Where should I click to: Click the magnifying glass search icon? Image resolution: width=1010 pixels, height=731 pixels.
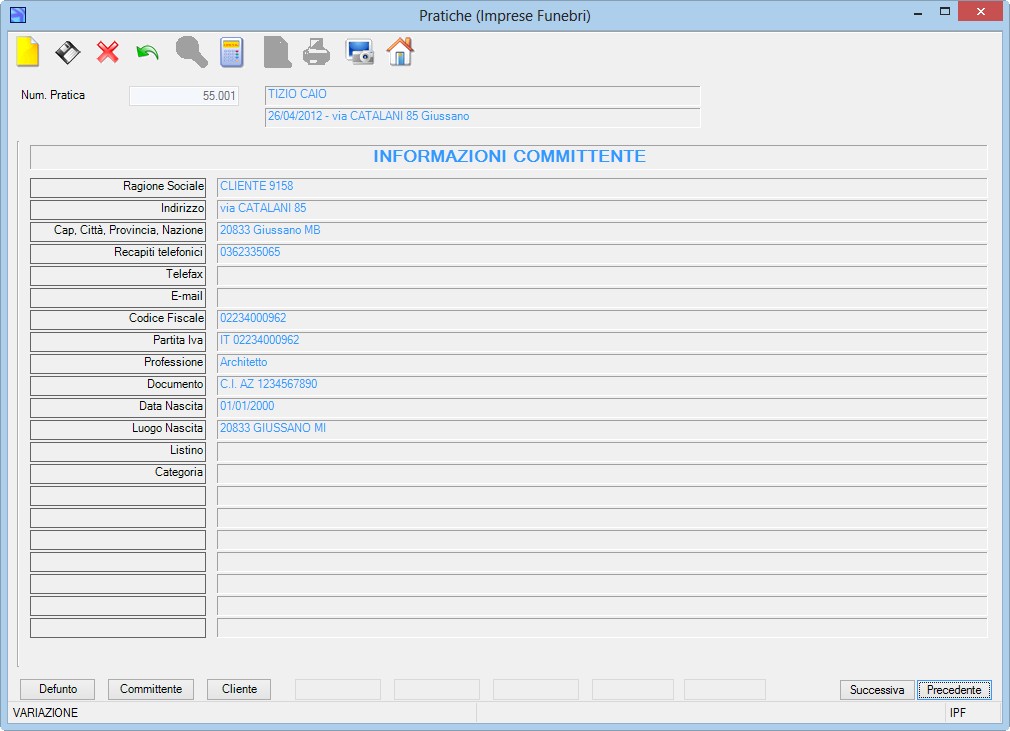coord(191,52)
